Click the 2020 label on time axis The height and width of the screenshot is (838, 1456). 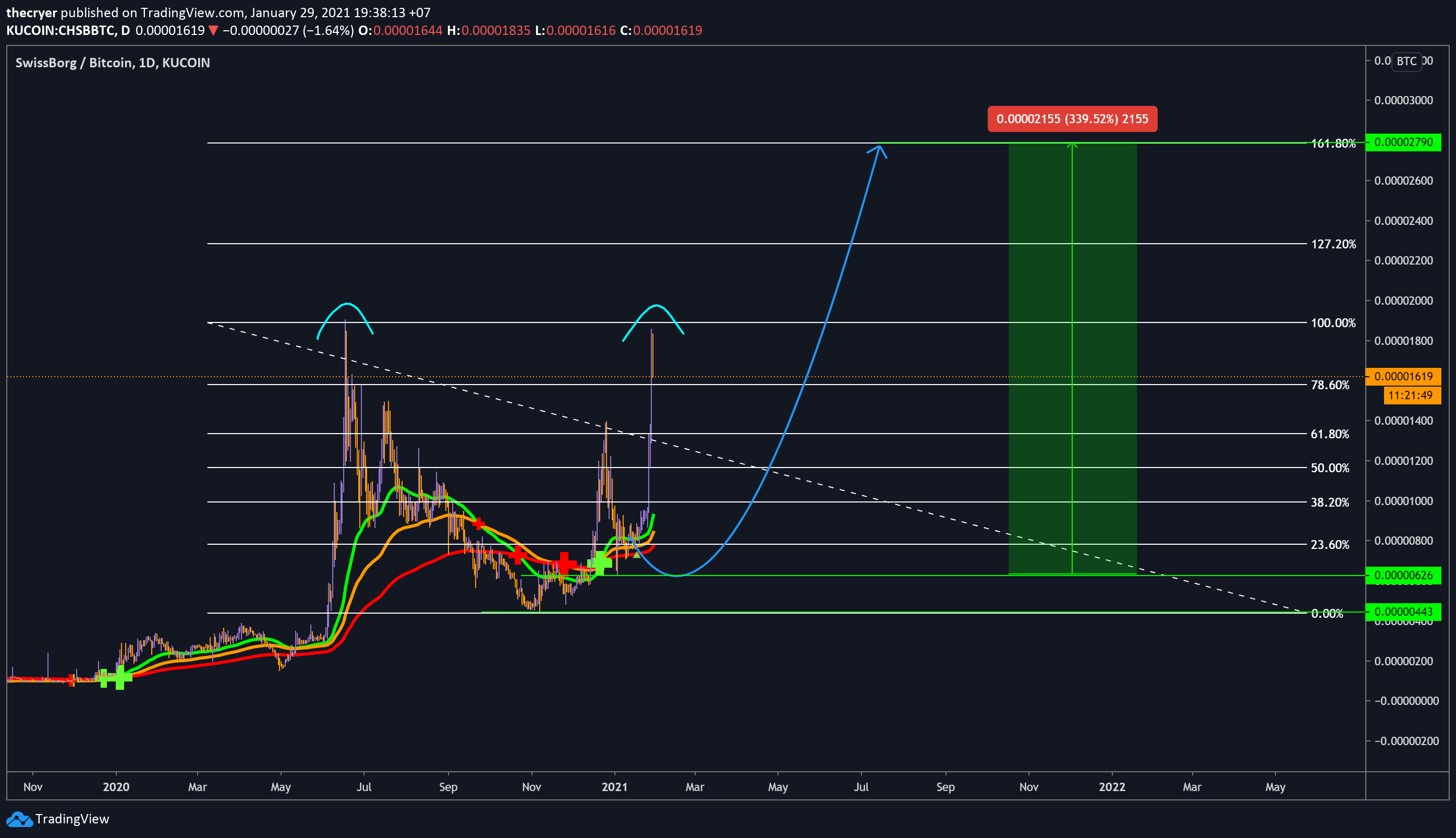pyautogui.click(x=116, y=787)
